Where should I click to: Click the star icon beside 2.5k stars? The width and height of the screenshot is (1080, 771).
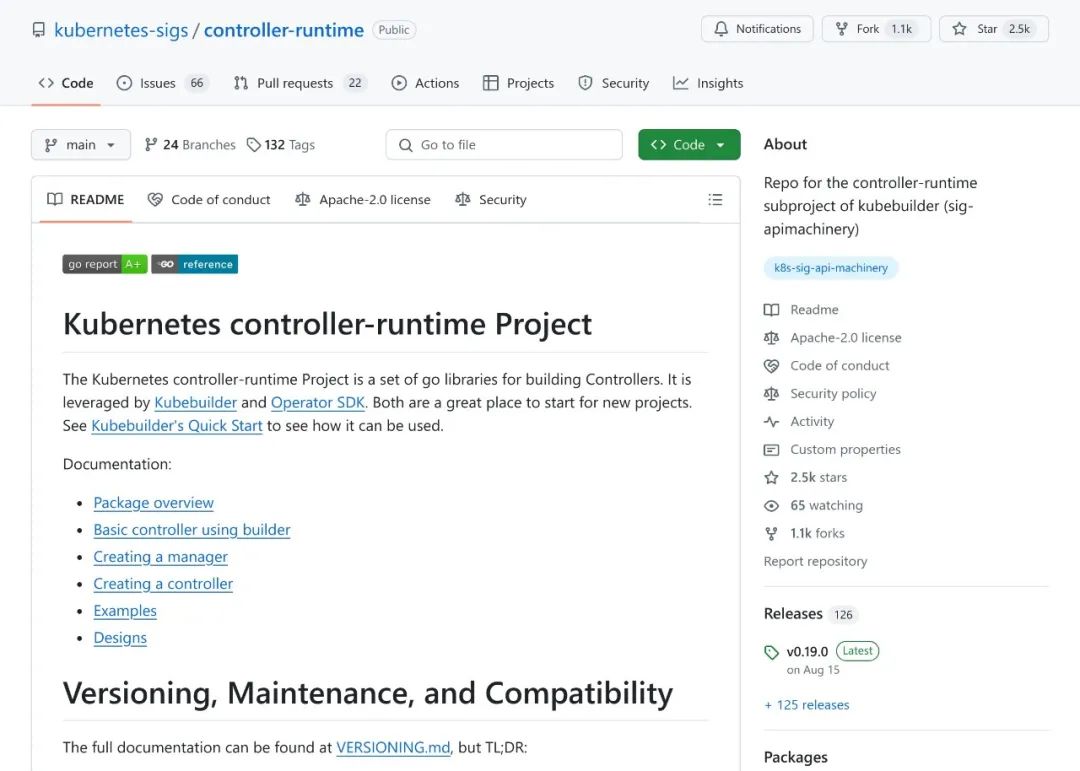771,477
